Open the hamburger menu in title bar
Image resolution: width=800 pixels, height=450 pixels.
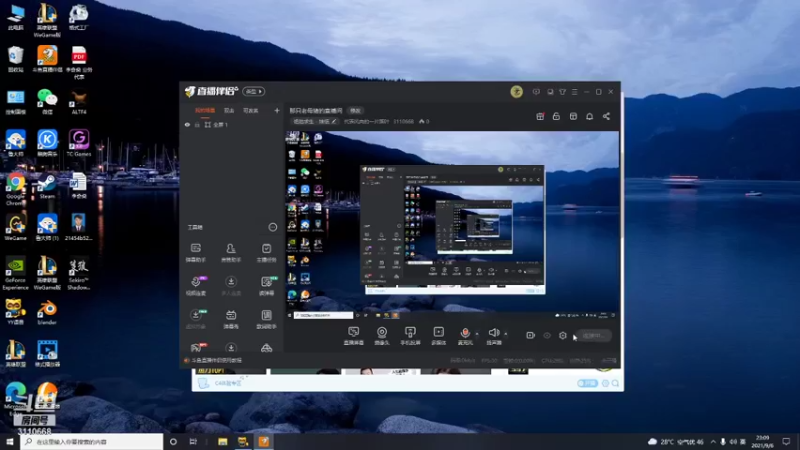(574, 92)
